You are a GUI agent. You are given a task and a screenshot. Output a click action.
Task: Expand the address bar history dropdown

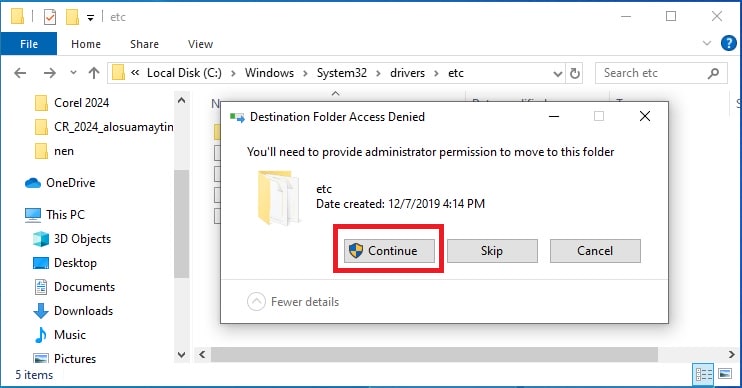(x=557, y=73)
